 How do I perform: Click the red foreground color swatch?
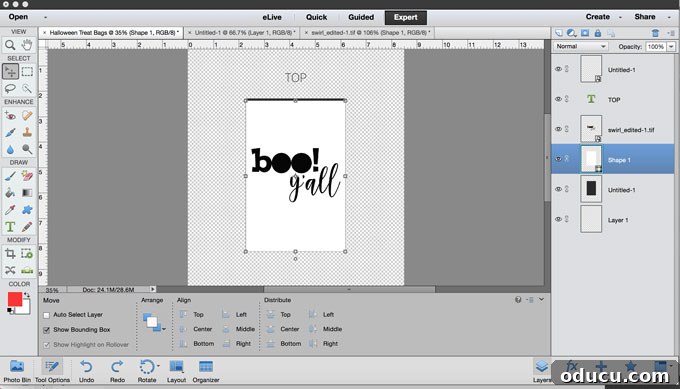point(15,299)
